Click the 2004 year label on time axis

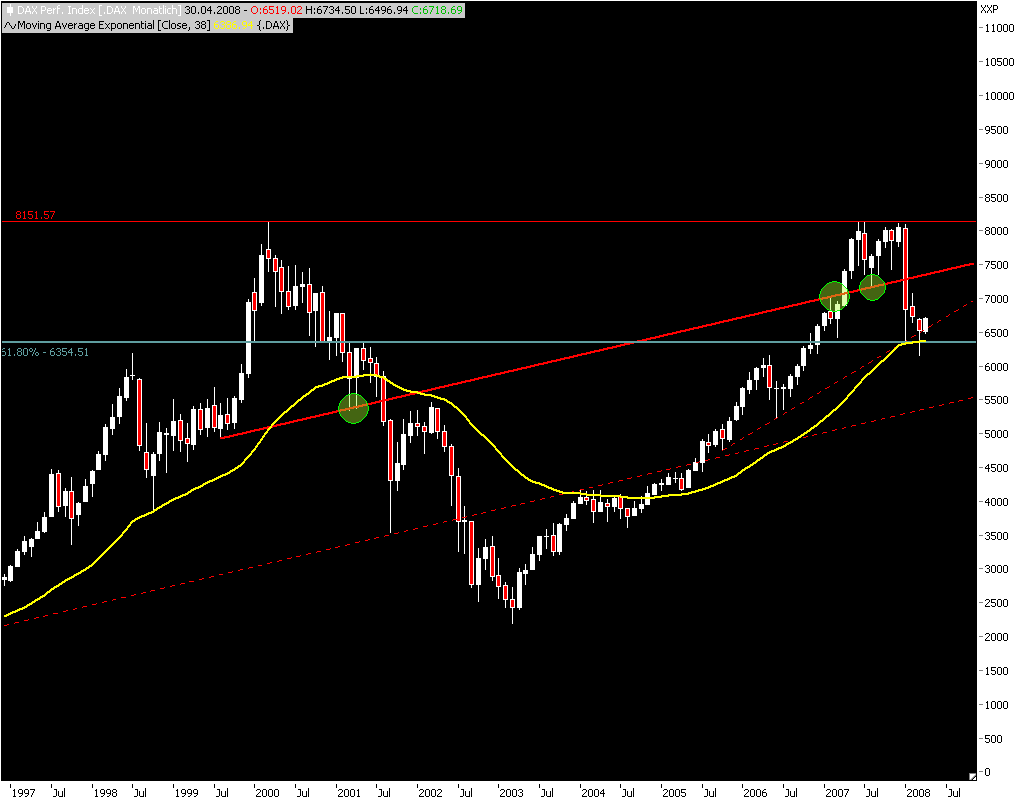click(593, 793)
